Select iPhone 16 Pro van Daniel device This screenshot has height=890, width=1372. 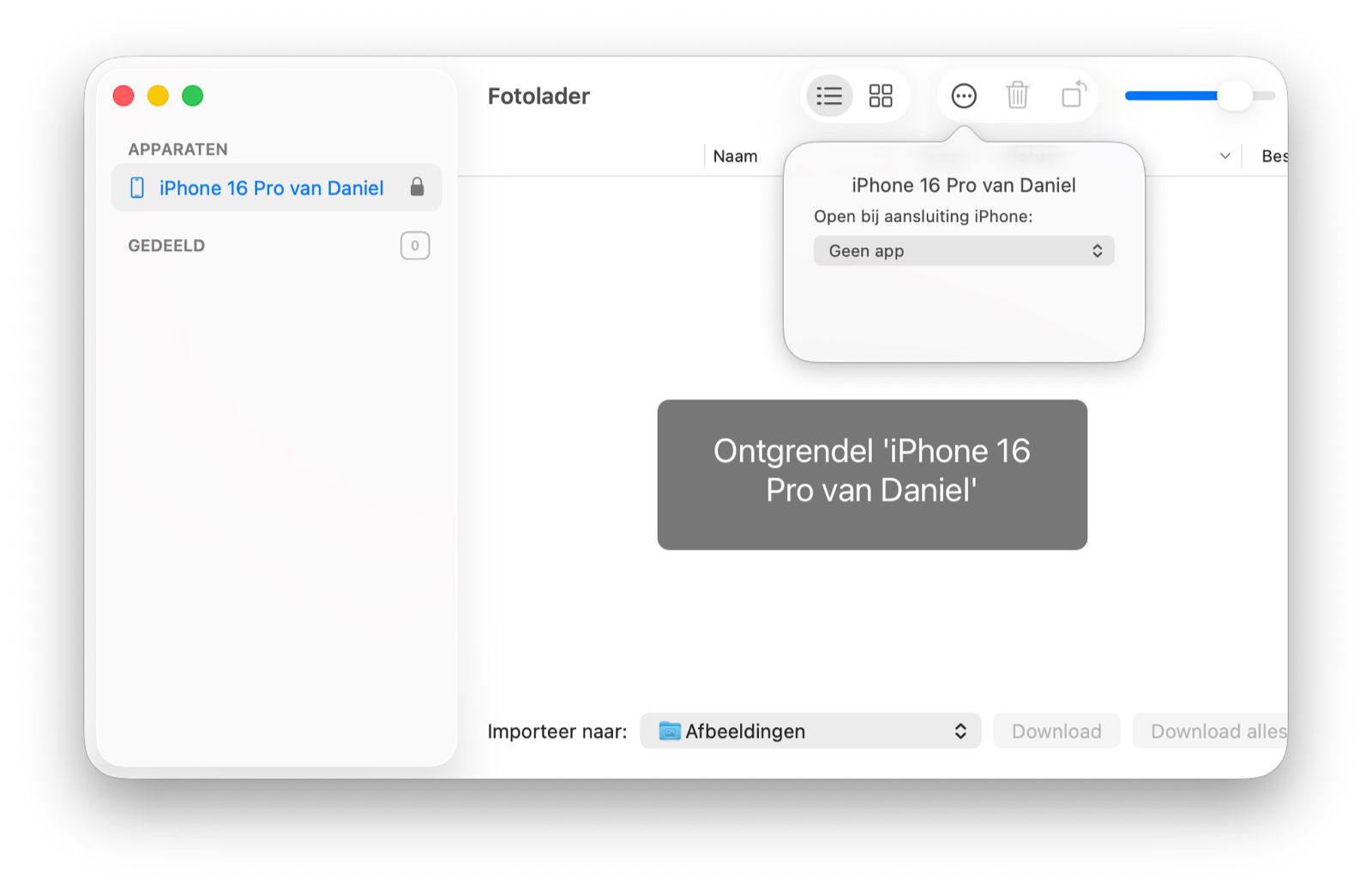[277, 188]
